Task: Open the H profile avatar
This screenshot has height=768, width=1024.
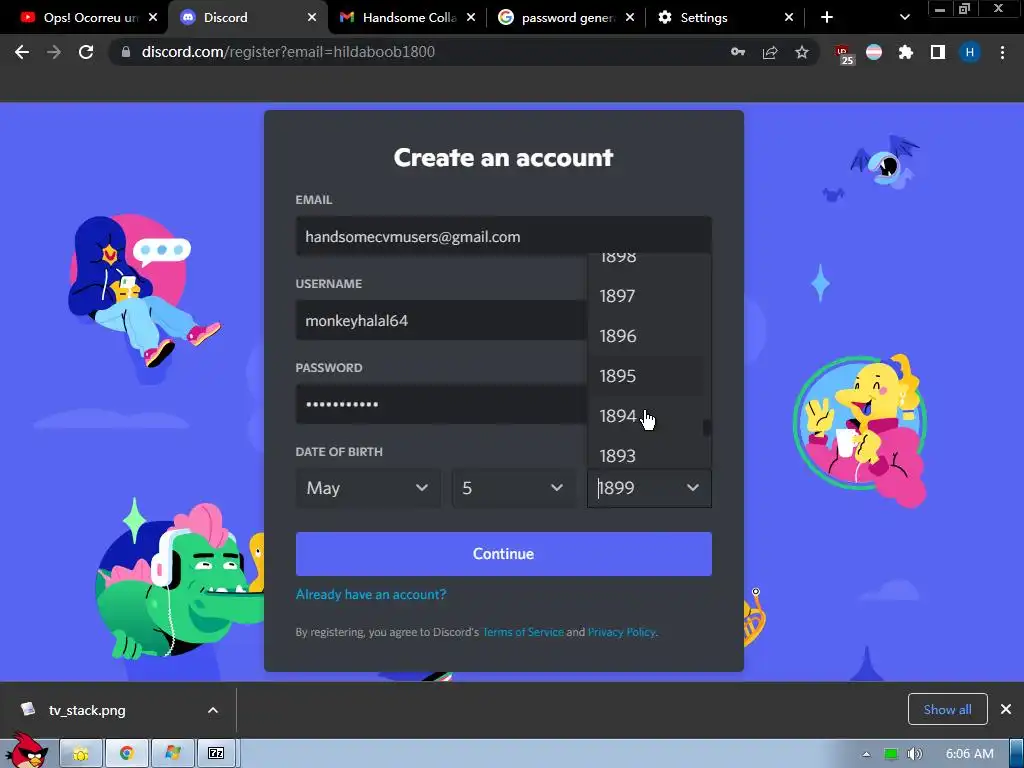Action: tap(970, 52)
